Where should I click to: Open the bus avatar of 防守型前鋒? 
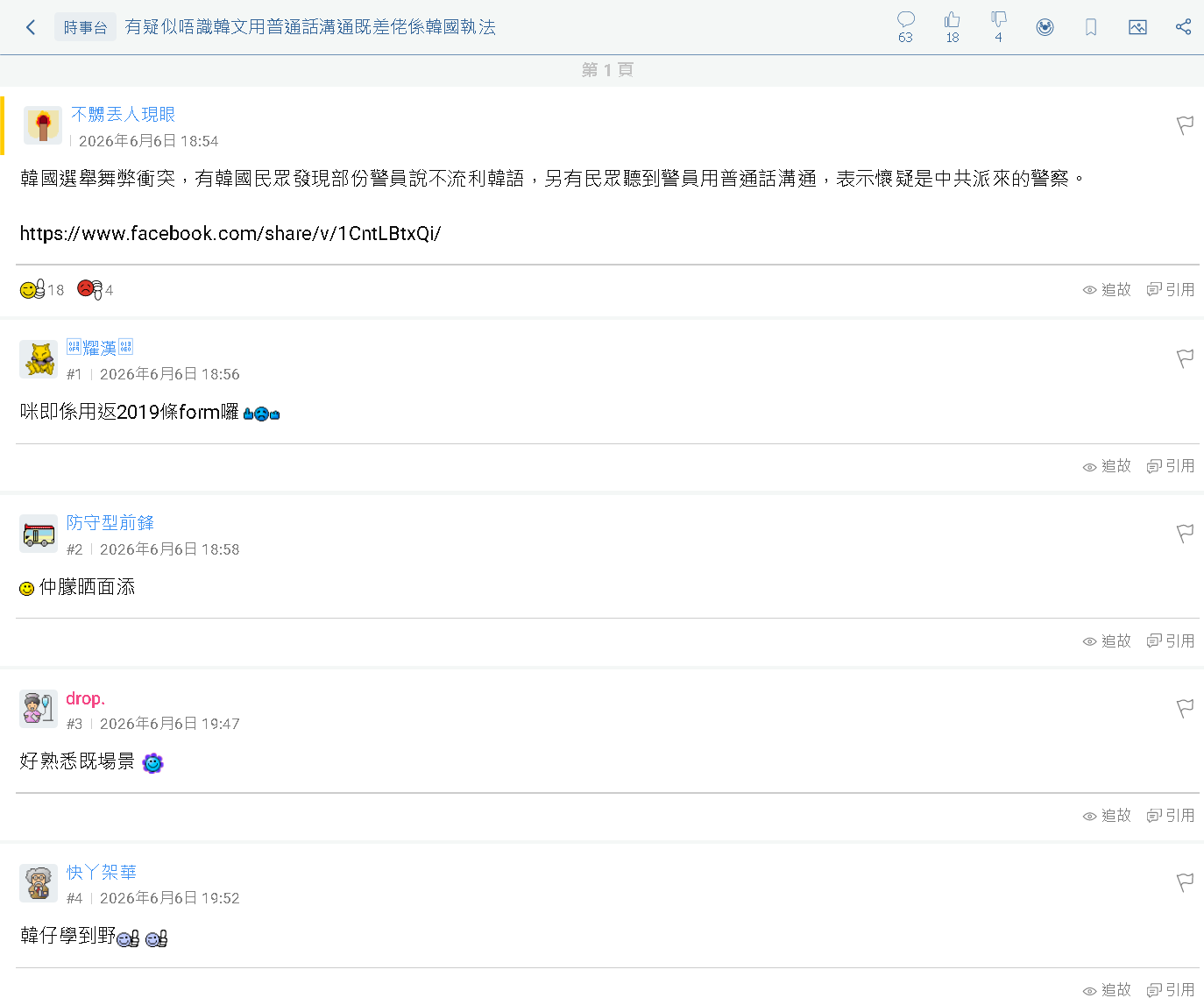pos(39,534)
